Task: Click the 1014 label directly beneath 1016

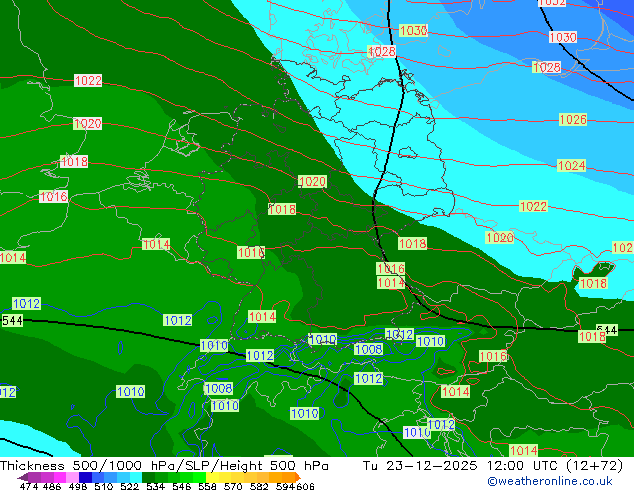Action: pos(391,283)
